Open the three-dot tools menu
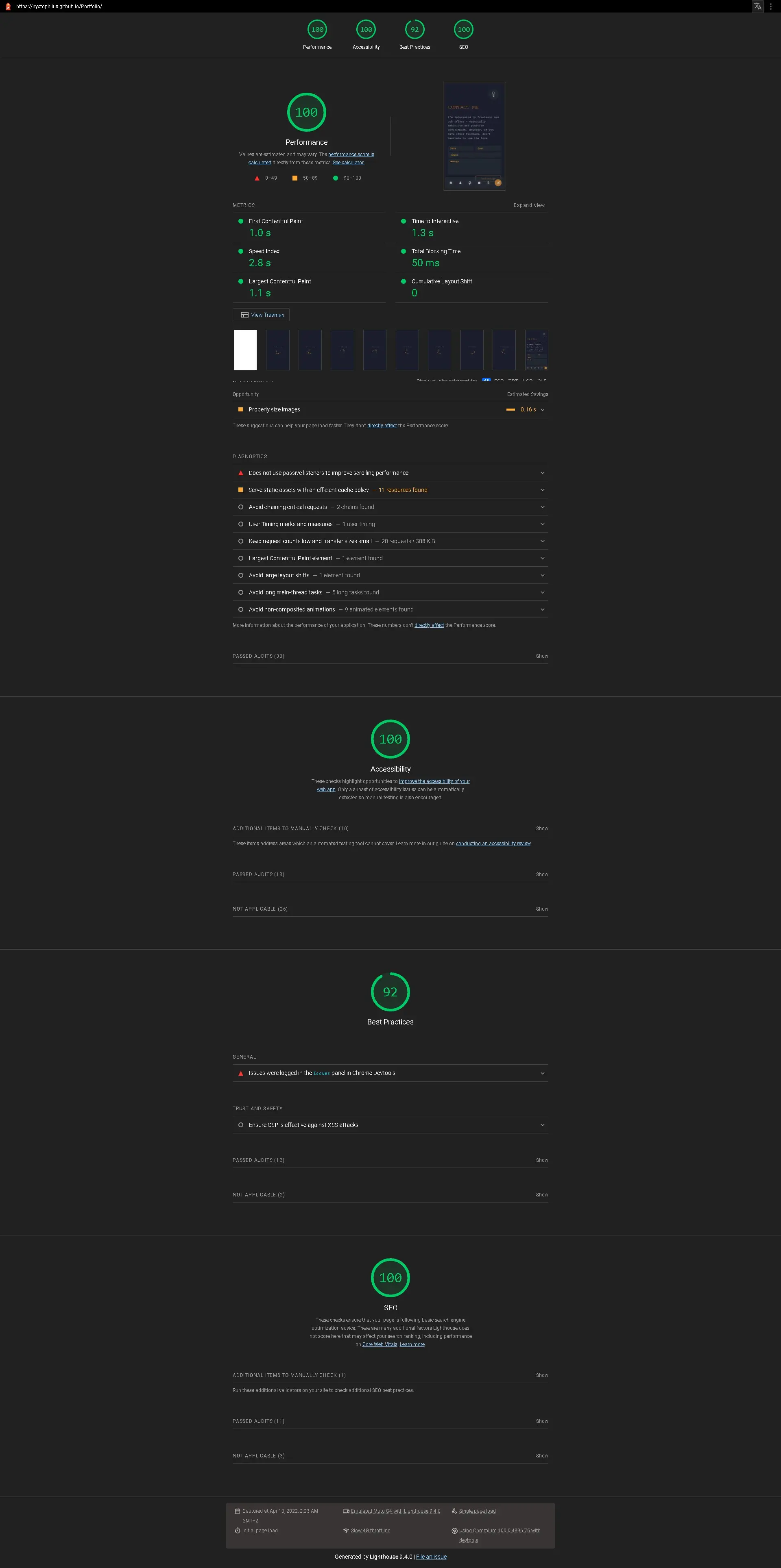The height and width of the screenshot is (1568, 781). (771, 6)
